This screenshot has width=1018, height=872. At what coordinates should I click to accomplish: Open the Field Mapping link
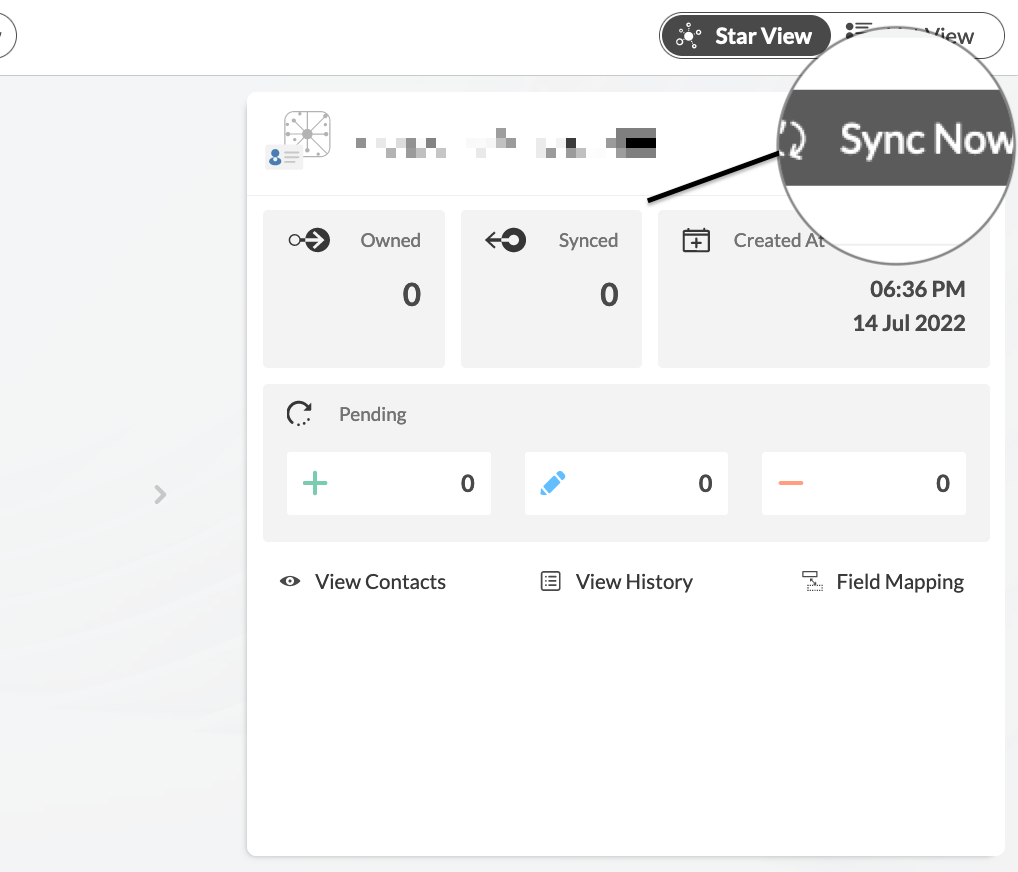click(x=900, y=582)
